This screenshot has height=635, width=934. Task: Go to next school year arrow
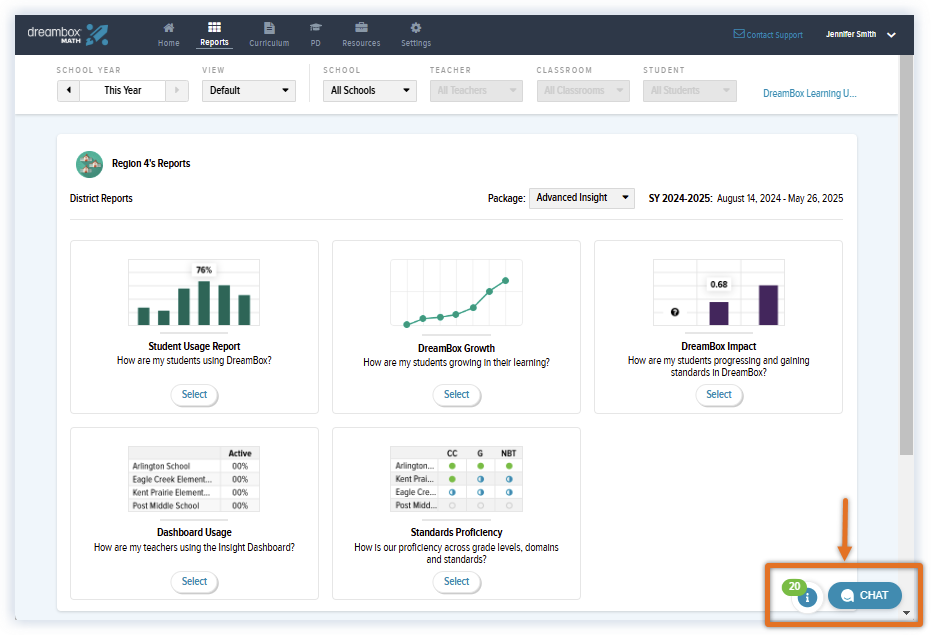177,91
